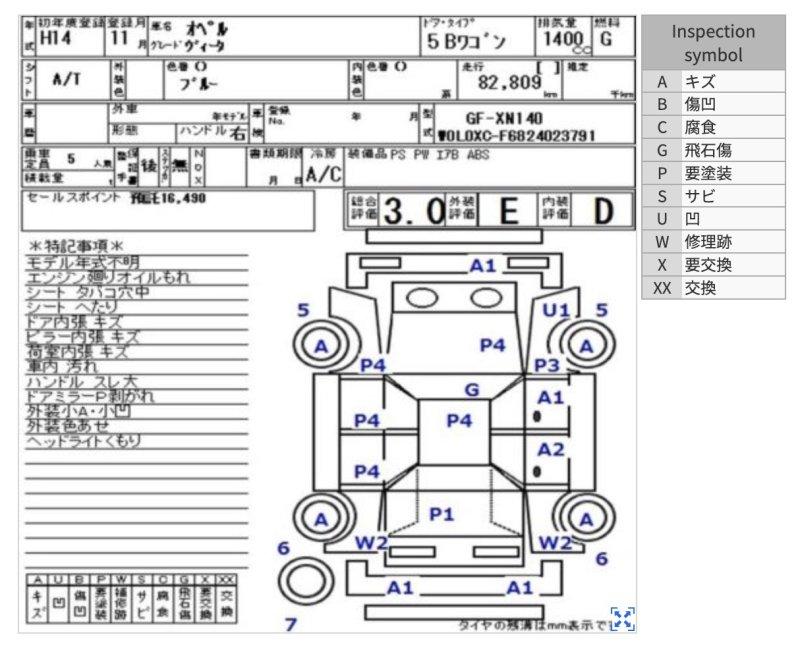Click the G stone-chip marker on windshield
This screenshot has height=660, width=800.
(x=471, y=389)
